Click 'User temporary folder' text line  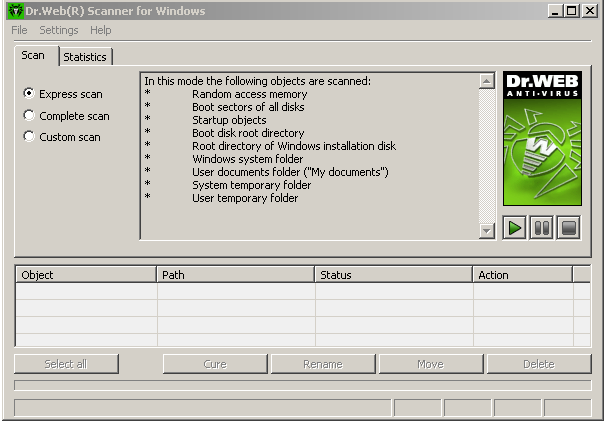[245, 198]
